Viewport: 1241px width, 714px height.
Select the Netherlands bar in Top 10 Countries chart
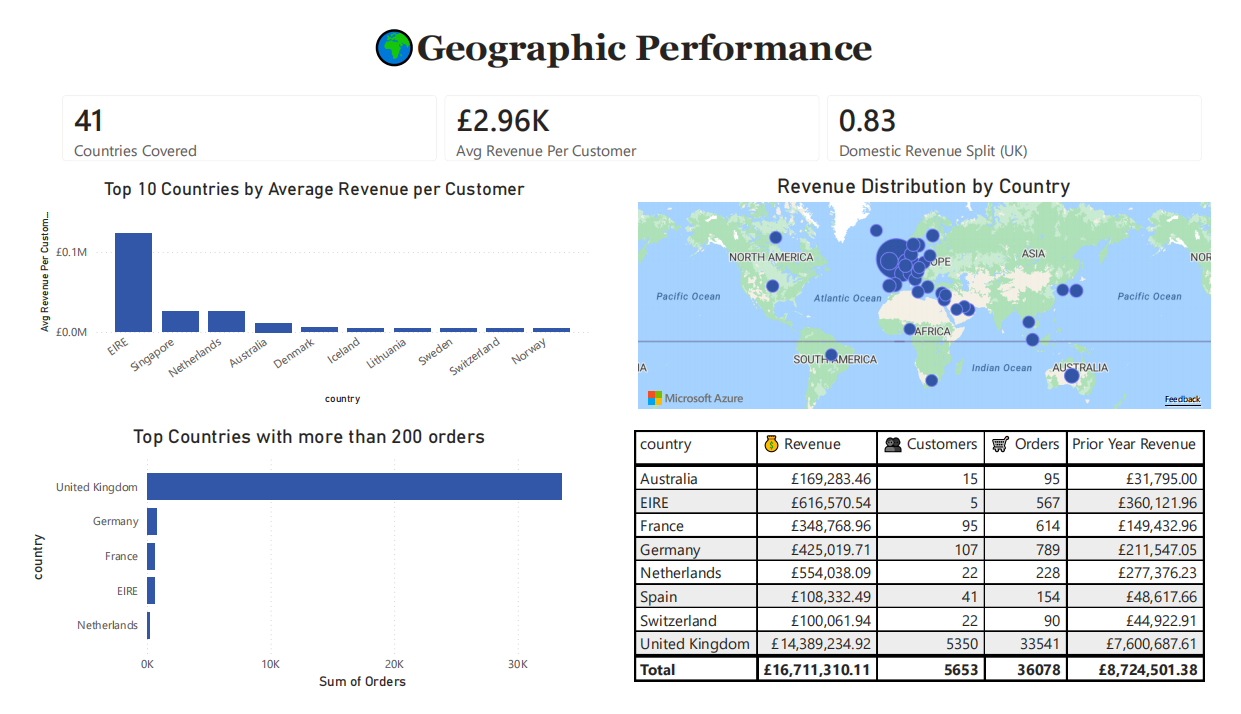(x=226, y=321)
